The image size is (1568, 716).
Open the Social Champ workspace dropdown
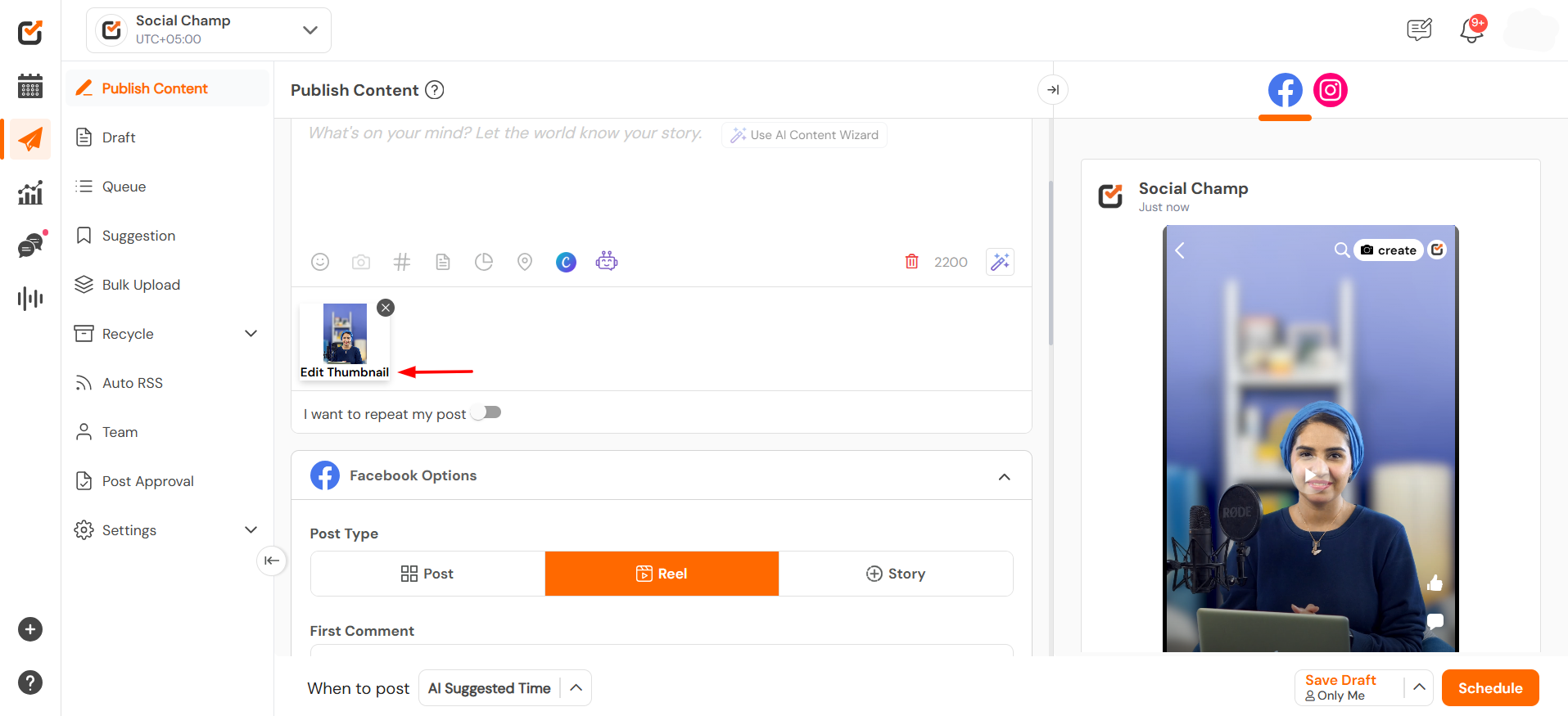209,30
